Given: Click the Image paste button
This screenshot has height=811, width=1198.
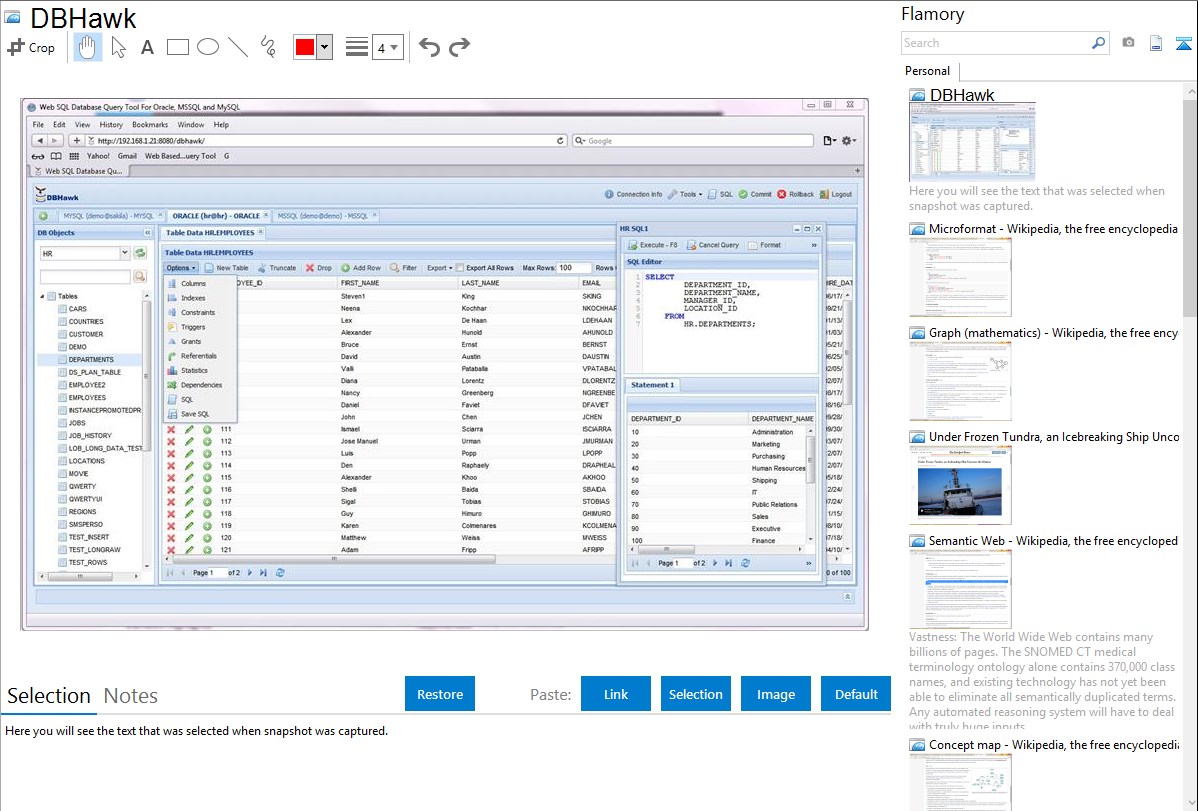Looking at the screenshot, I should [776, 694].
